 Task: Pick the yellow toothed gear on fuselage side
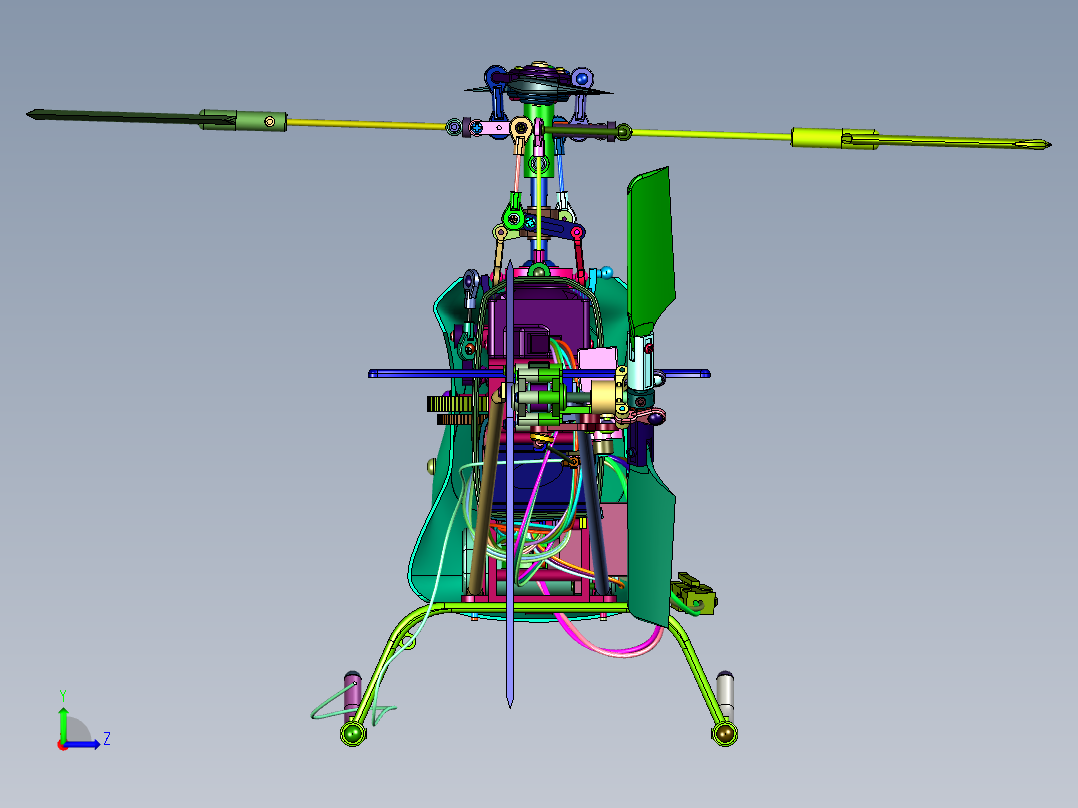(x=450, y=404)
